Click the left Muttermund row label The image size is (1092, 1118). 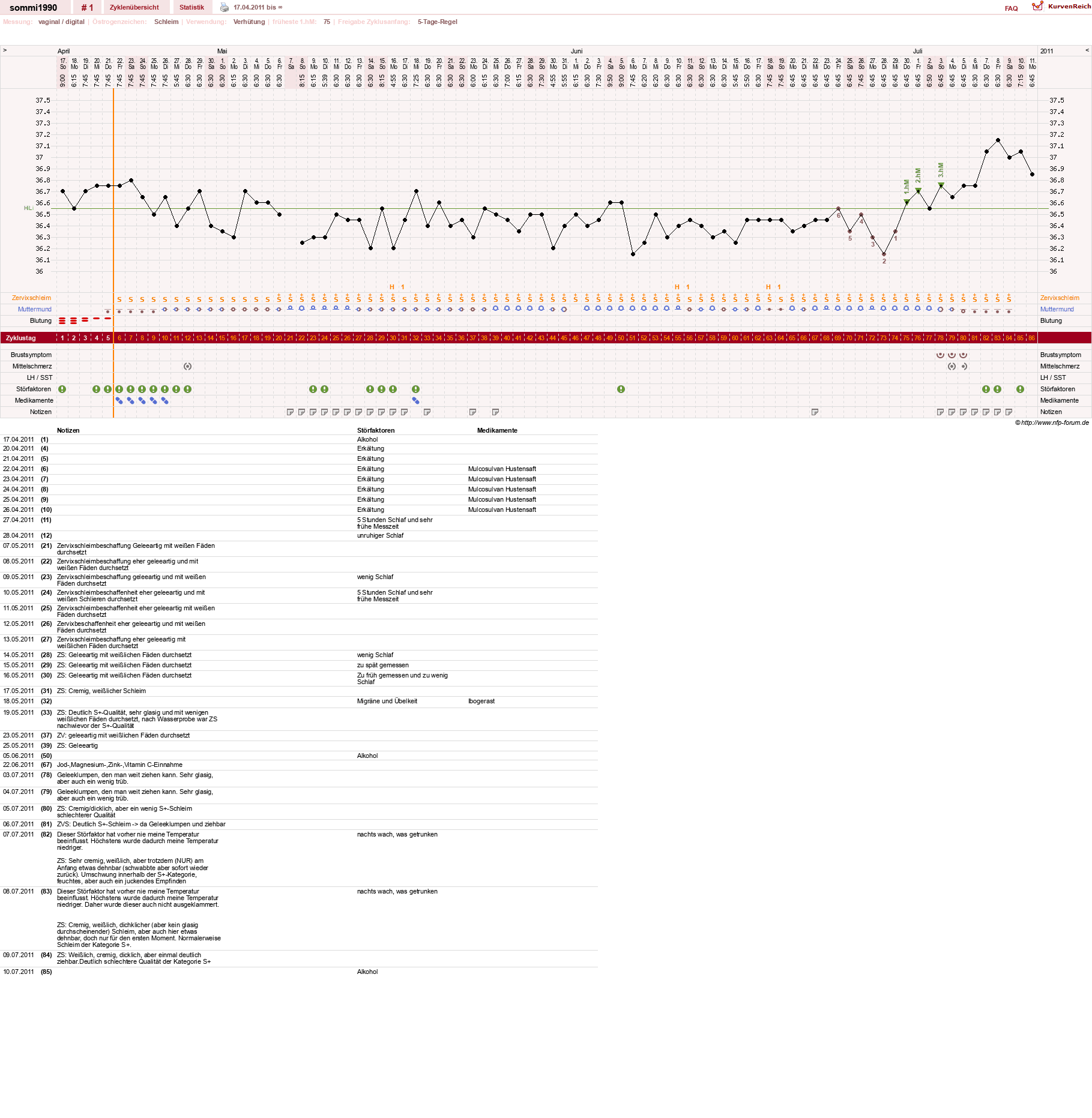click(x=35, y=309)
